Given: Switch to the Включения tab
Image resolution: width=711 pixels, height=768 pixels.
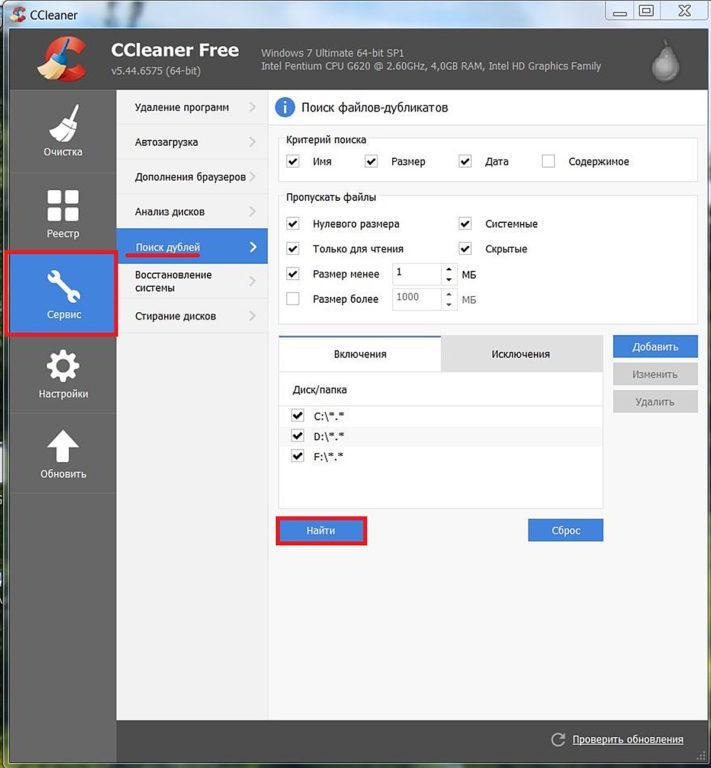Looking at the screenshot, I should coord(360,354).
